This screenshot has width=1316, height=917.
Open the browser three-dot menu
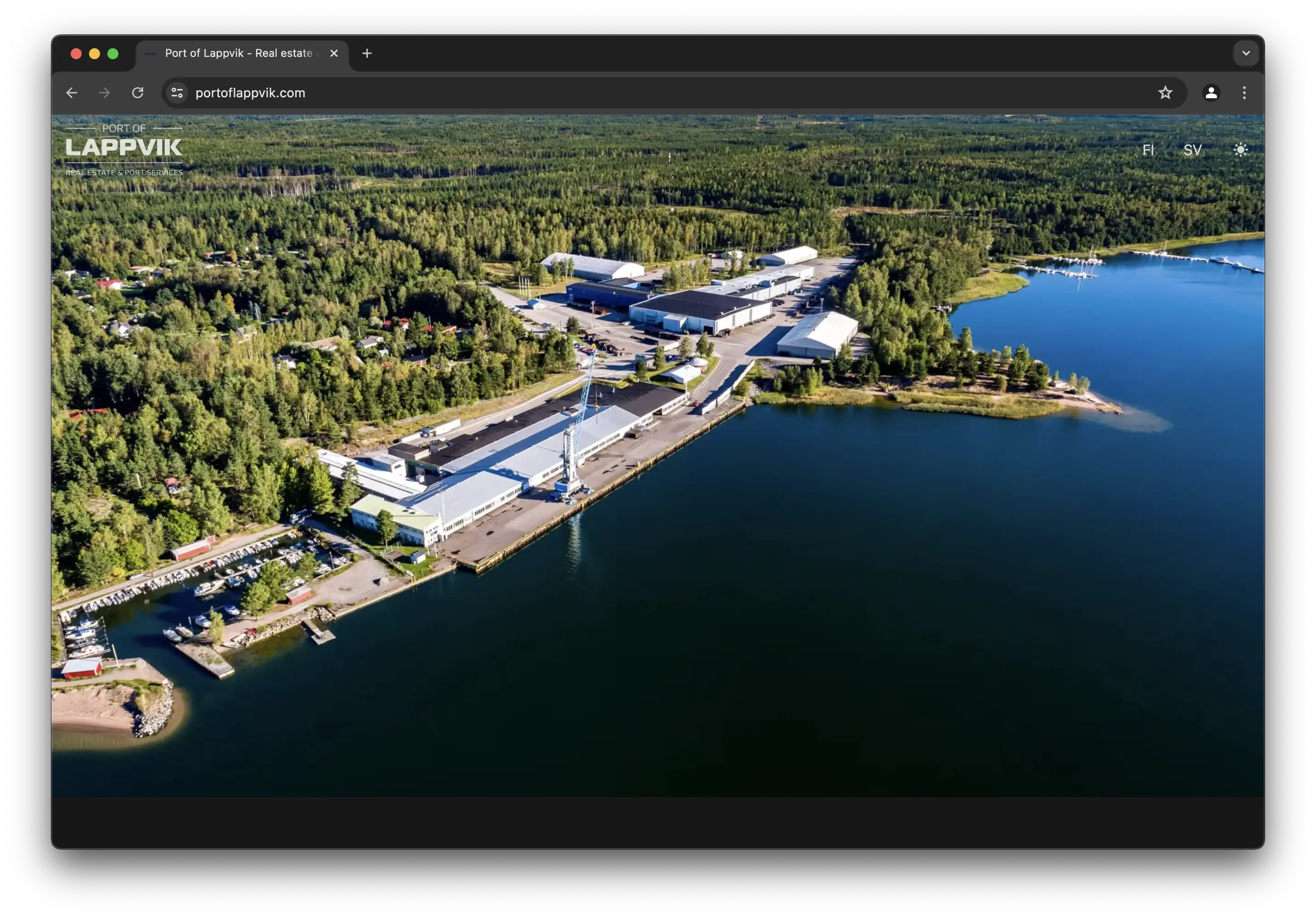click(1244, 92)
